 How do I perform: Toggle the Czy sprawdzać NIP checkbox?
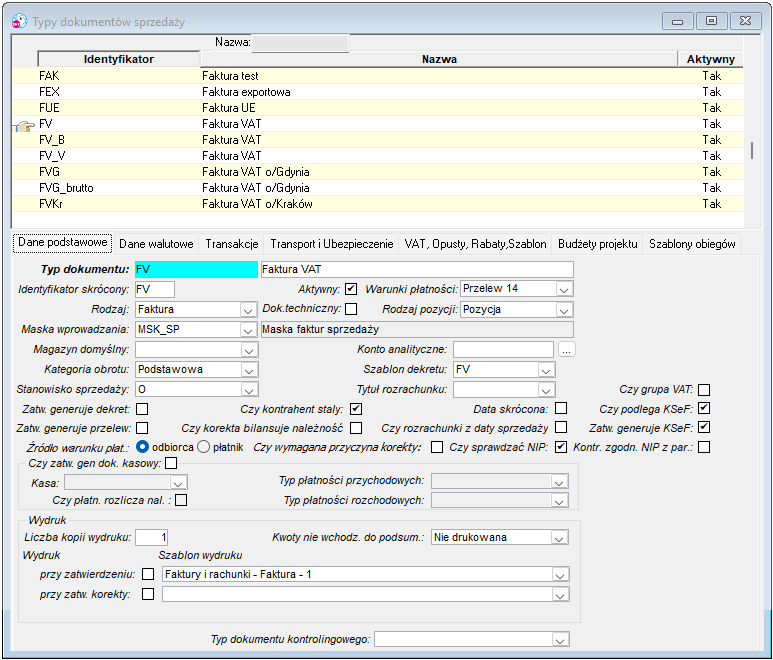(561, 447)
